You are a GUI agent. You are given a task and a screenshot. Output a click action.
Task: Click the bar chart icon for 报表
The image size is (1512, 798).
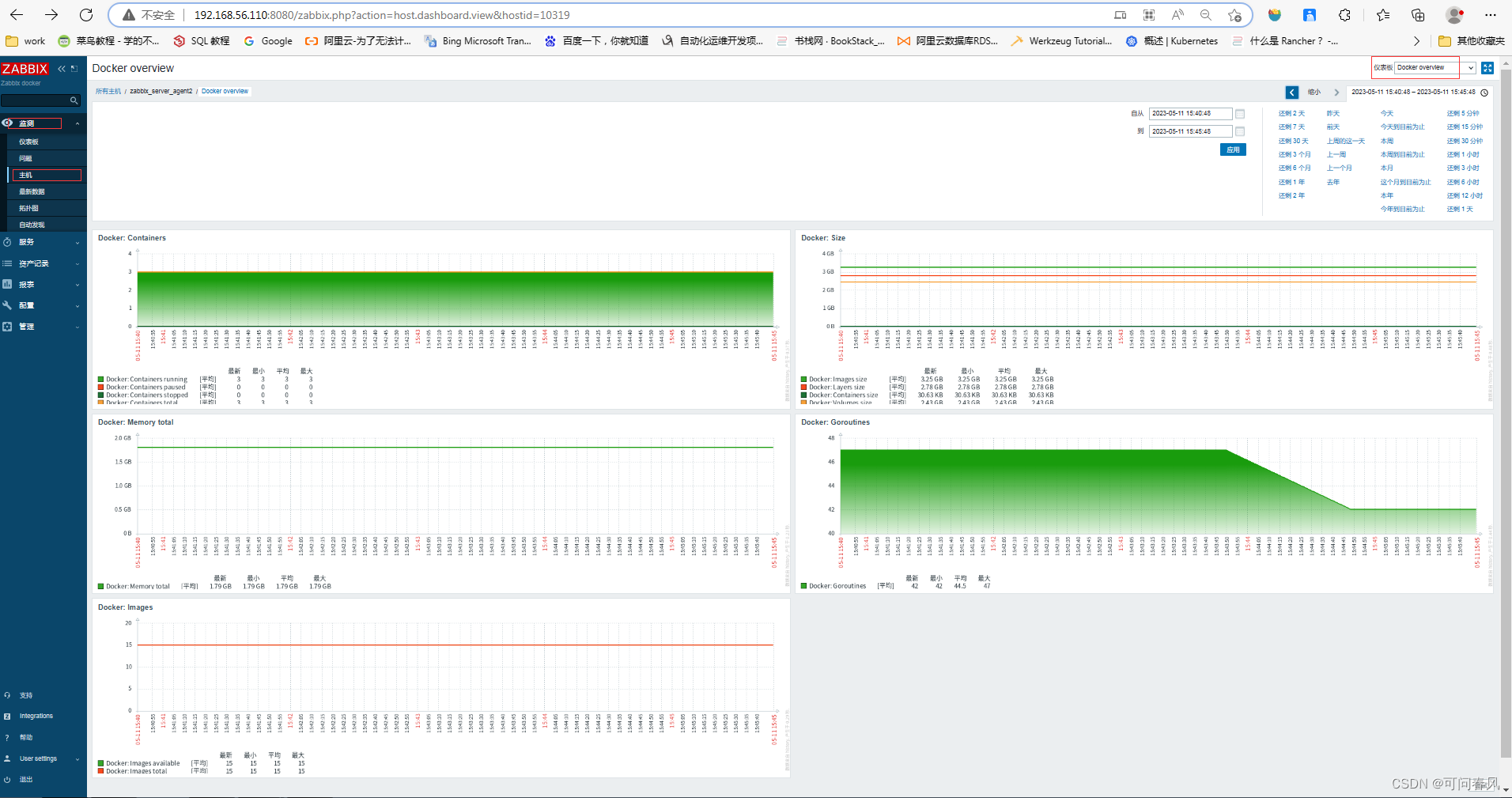pos(7,284)
